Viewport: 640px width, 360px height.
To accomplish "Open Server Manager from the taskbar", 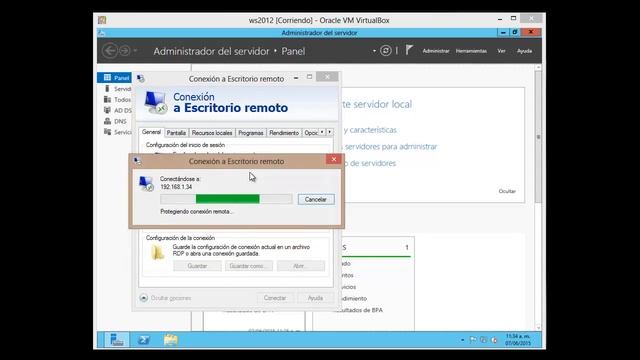I will [116, 340].
